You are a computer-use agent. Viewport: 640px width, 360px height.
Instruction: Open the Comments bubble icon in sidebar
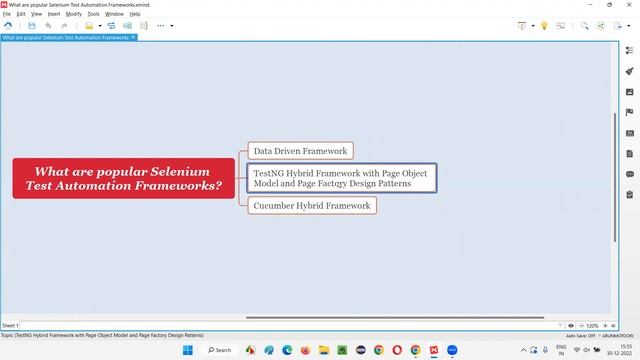[x=629, y=174]
